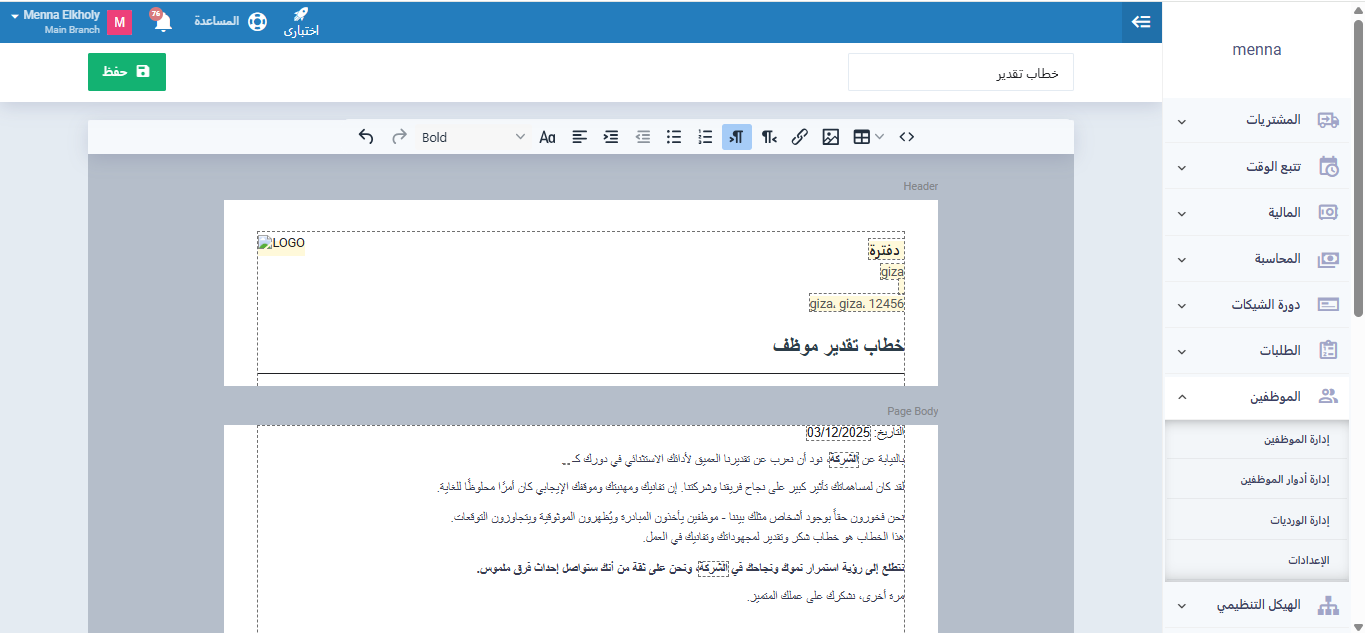Insert a numbered list
The image size is (1365, 633).
(705, 137)
